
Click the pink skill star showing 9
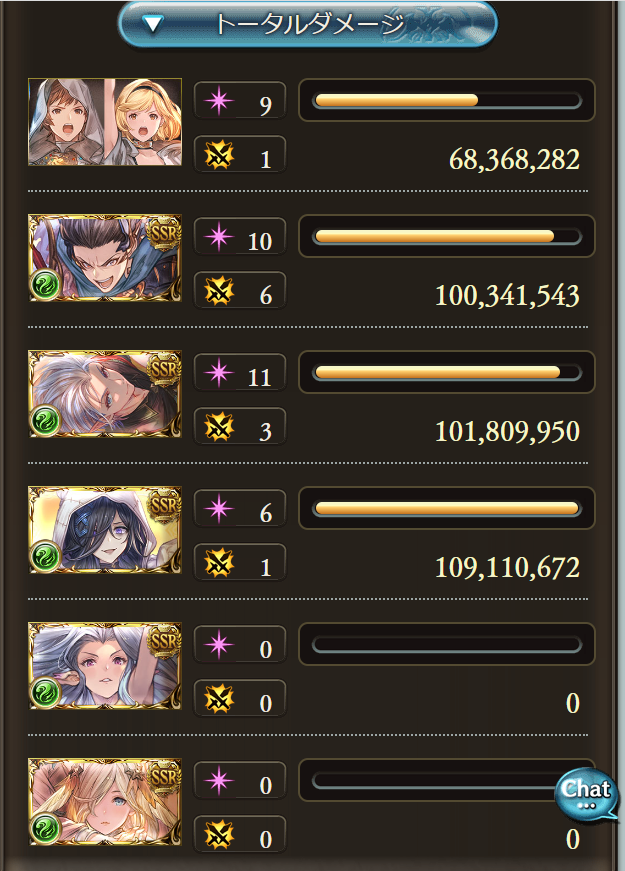(x=219, y=101)
